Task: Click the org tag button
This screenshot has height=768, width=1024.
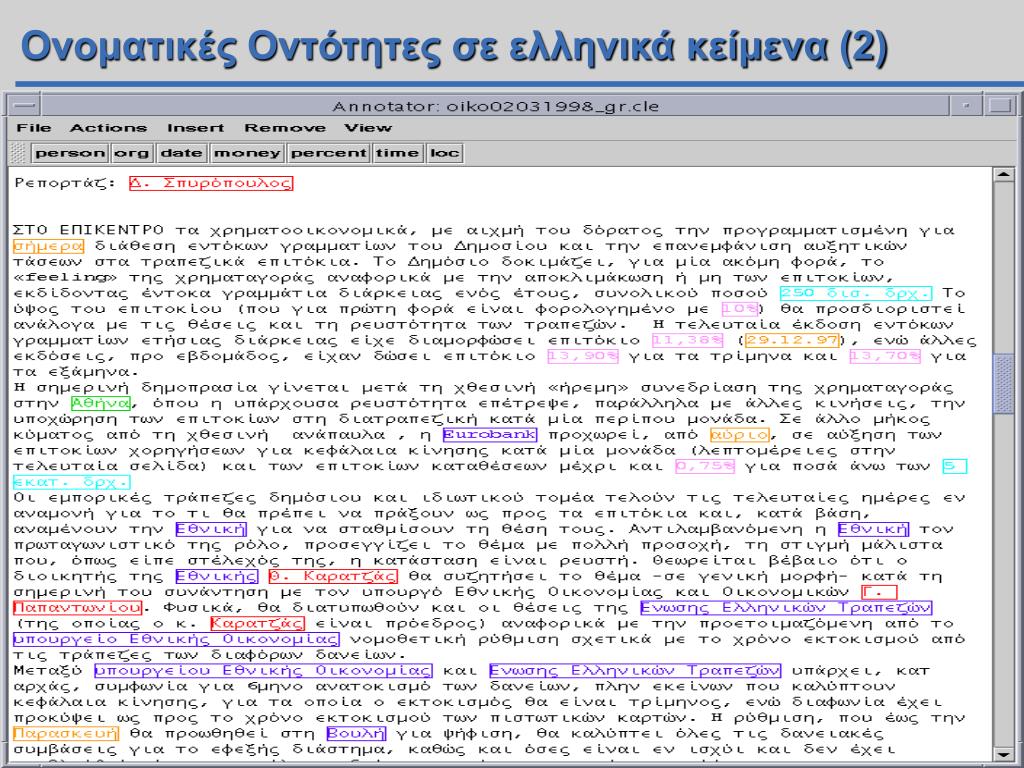Action: coord(133,153)
